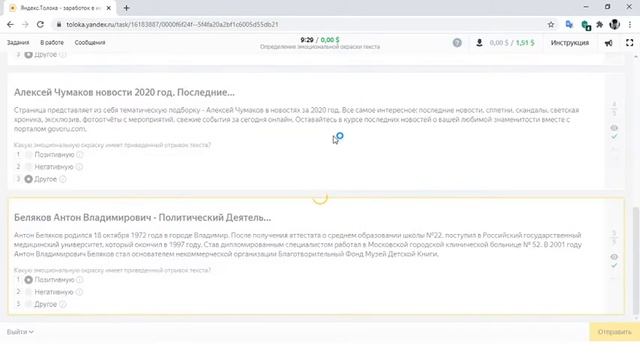Show info hint for Негативную in Беляков task

pos(79,292)
